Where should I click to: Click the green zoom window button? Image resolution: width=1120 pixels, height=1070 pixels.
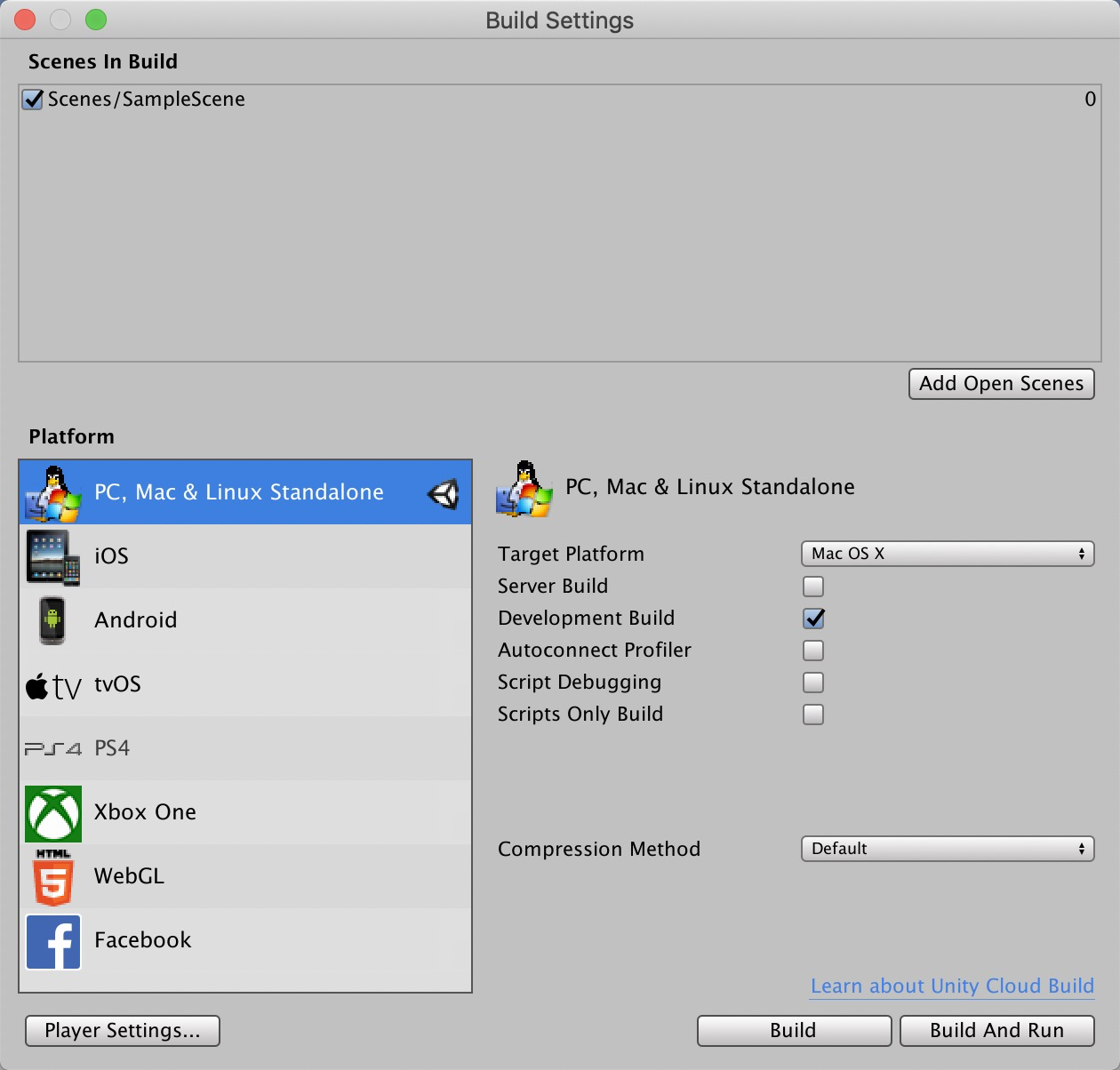[x=96, y=20]
